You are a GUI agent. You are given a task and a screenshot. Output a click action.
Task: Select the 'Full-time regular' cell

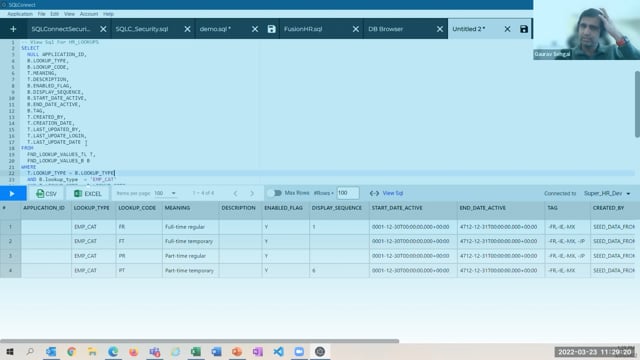pyautogui.click(x=191, y=227)
